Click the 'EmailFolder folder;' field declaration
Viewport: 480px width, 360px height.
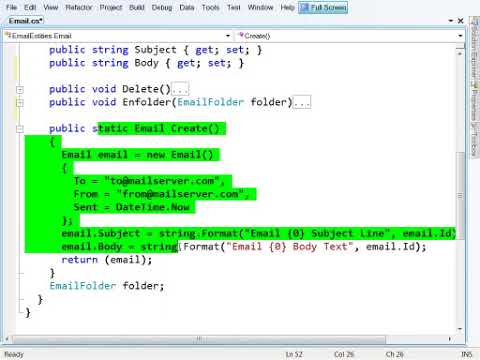107,286
